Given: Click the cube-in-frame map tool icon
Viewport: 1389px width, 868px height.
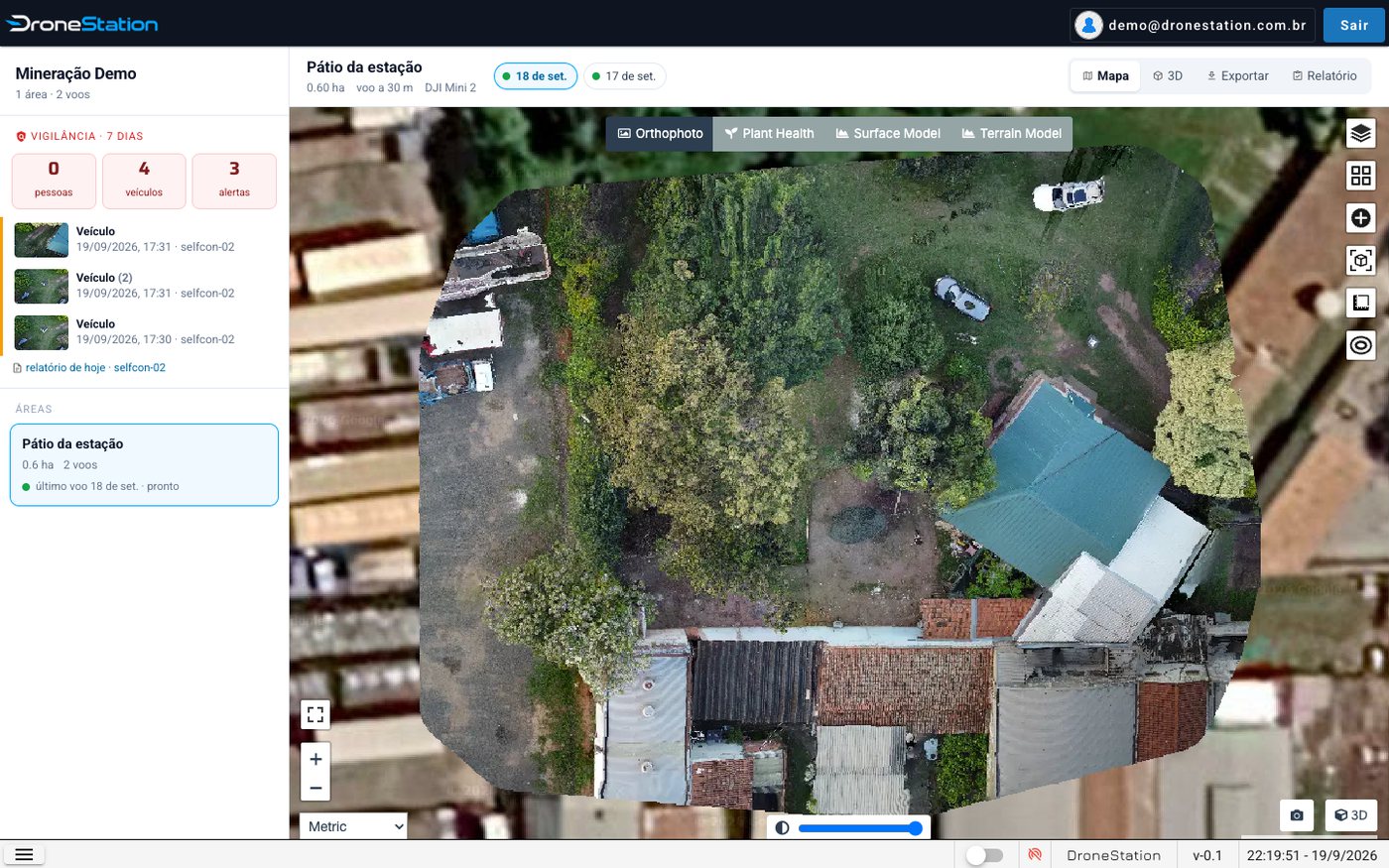Looking at the screenshot, I should (x=1360, y=260).
